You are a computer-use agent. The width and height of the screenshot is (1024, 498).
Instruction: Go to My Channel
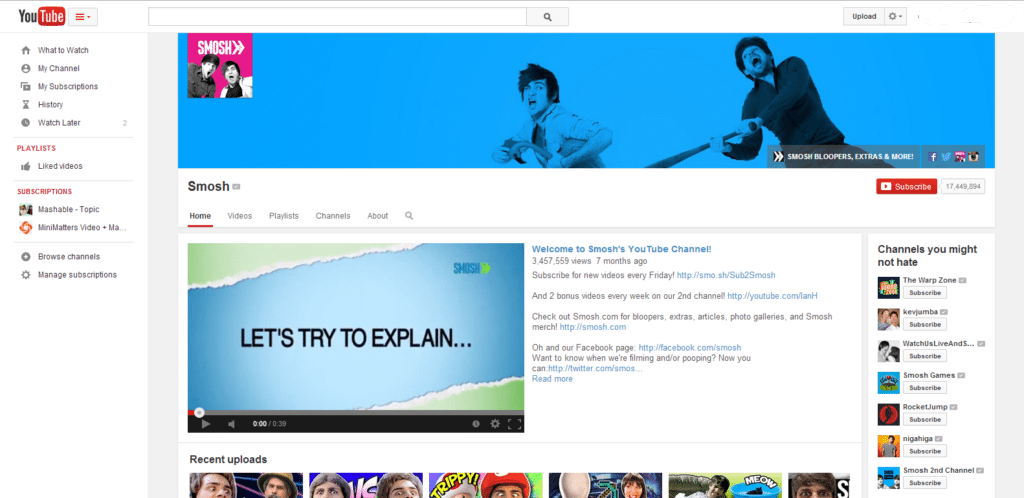coord(58,69)
